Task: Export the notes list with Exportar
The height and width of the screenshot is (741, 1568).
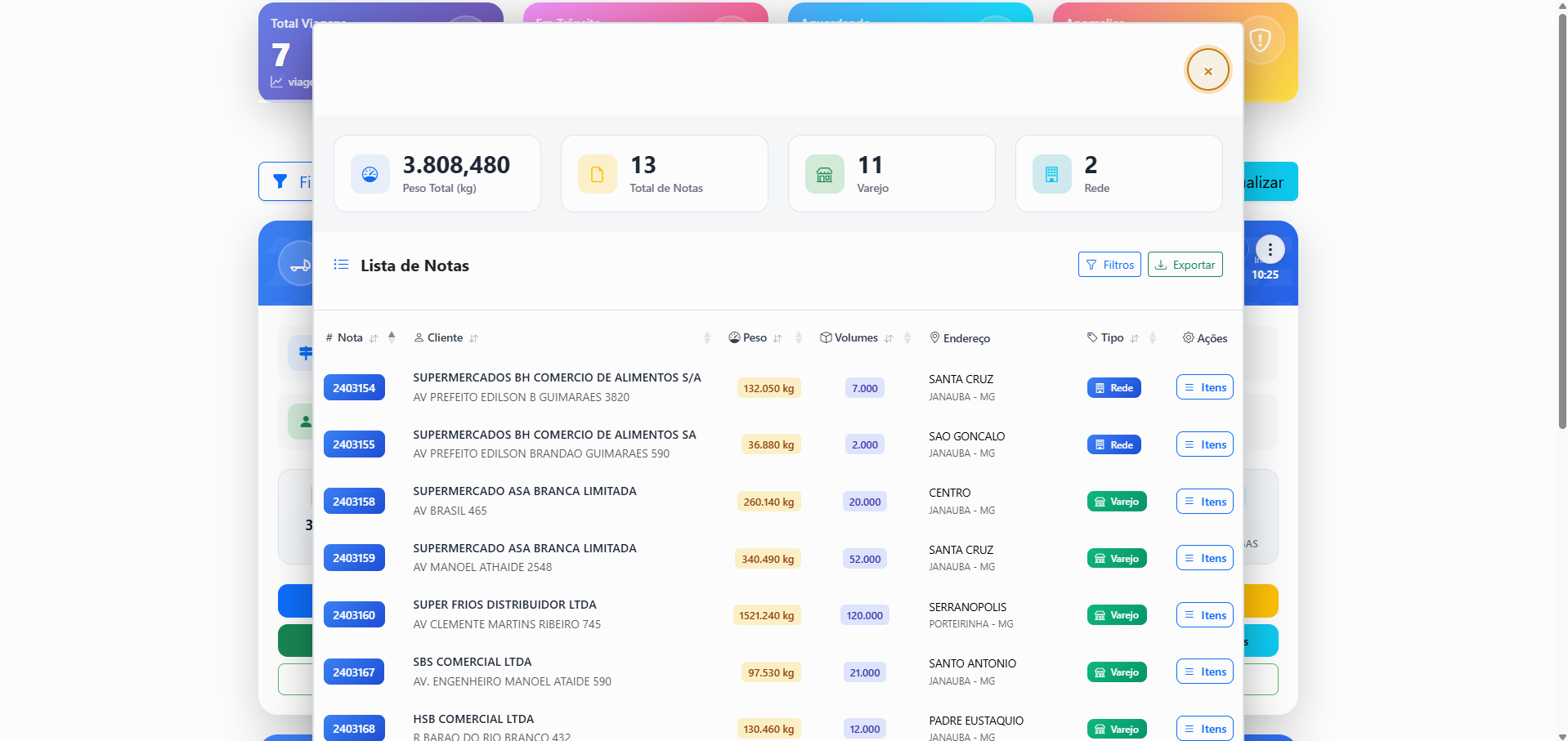Action: 1185,265
